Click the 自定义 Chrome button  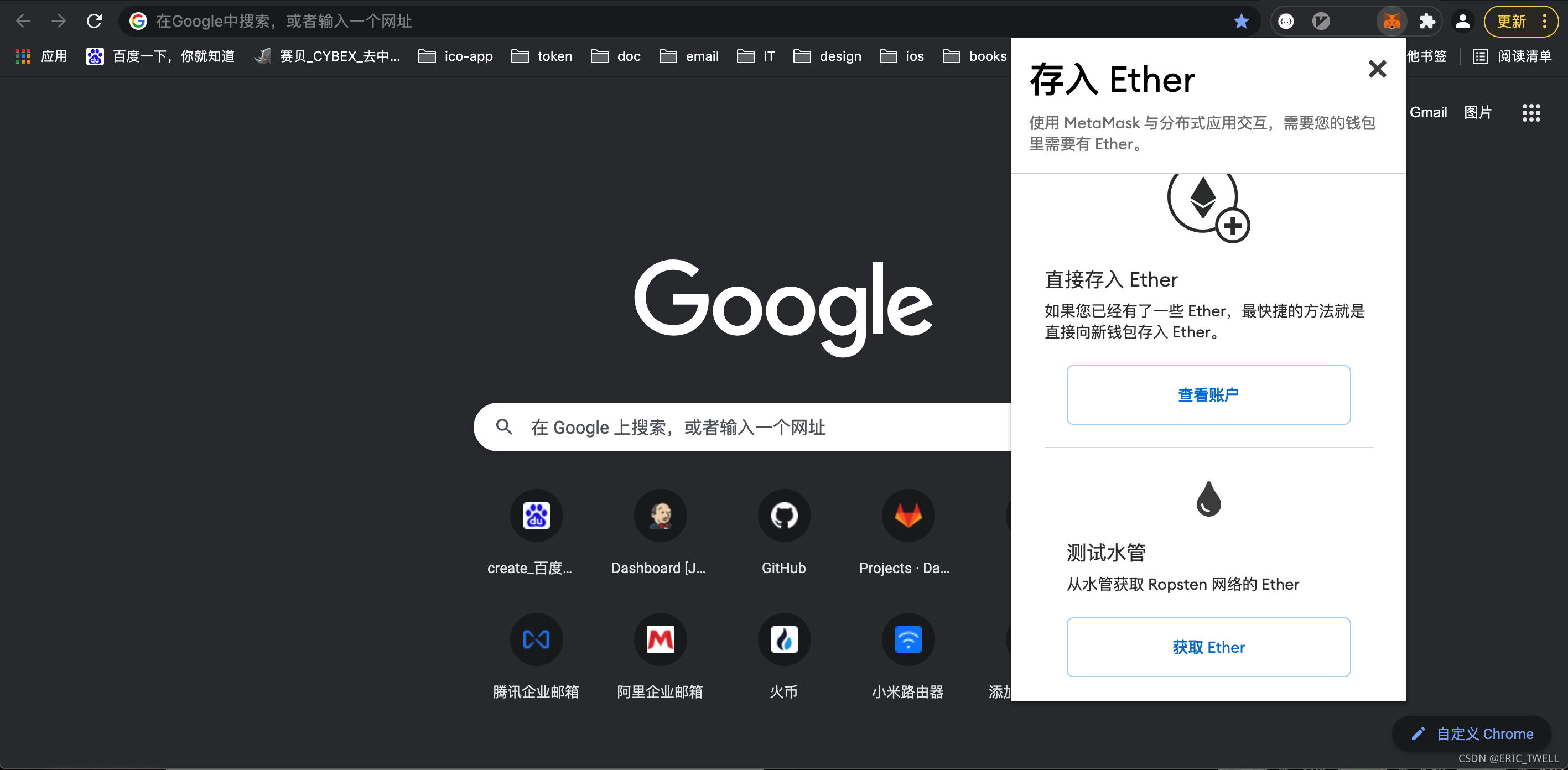(x=1472, y=734)
